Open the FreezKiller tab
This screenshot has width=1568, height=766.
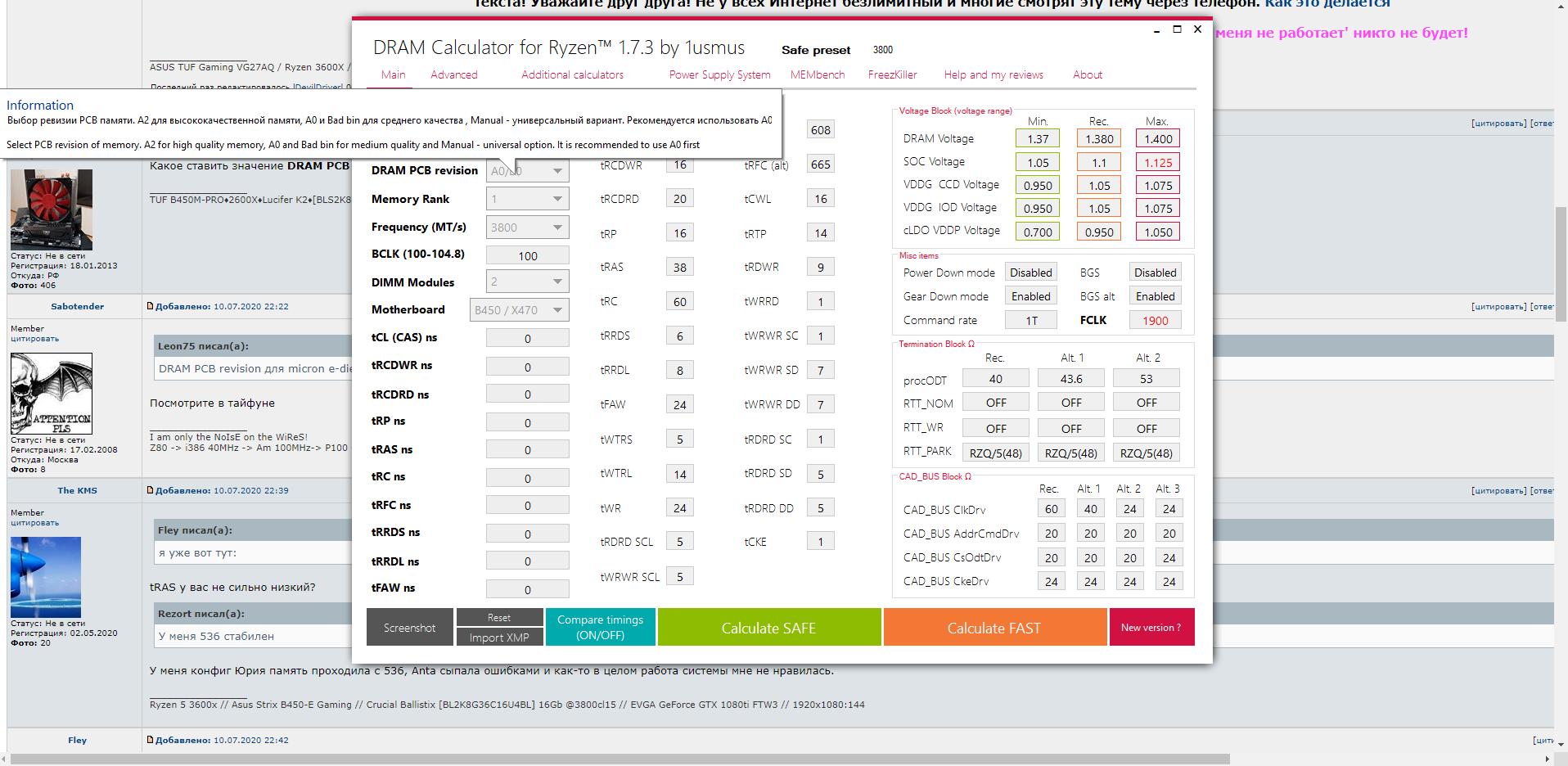893,74
